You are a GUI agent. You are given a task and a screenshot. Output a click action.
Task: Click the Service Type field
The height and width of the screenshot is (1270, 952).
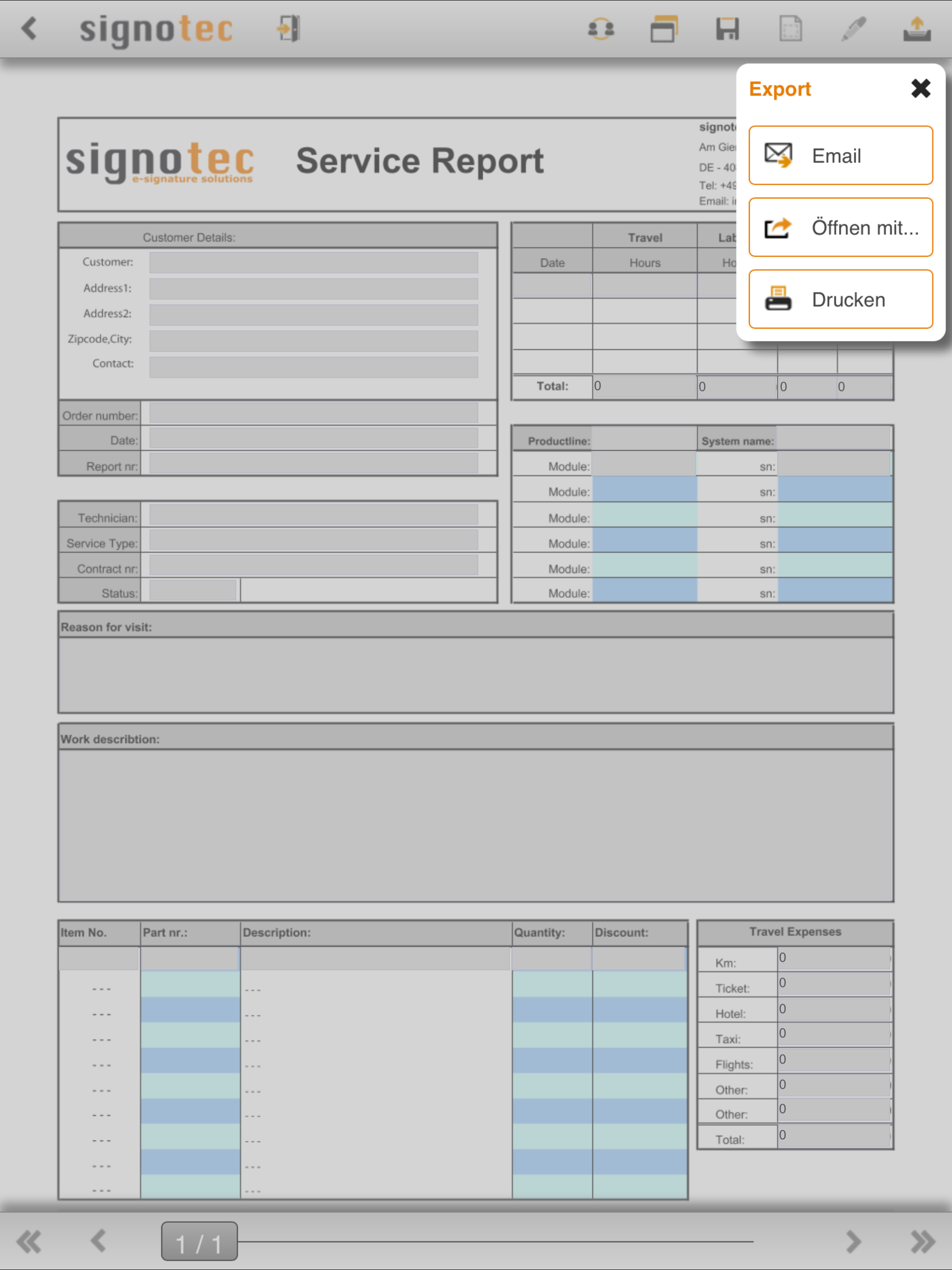[313, 540]
